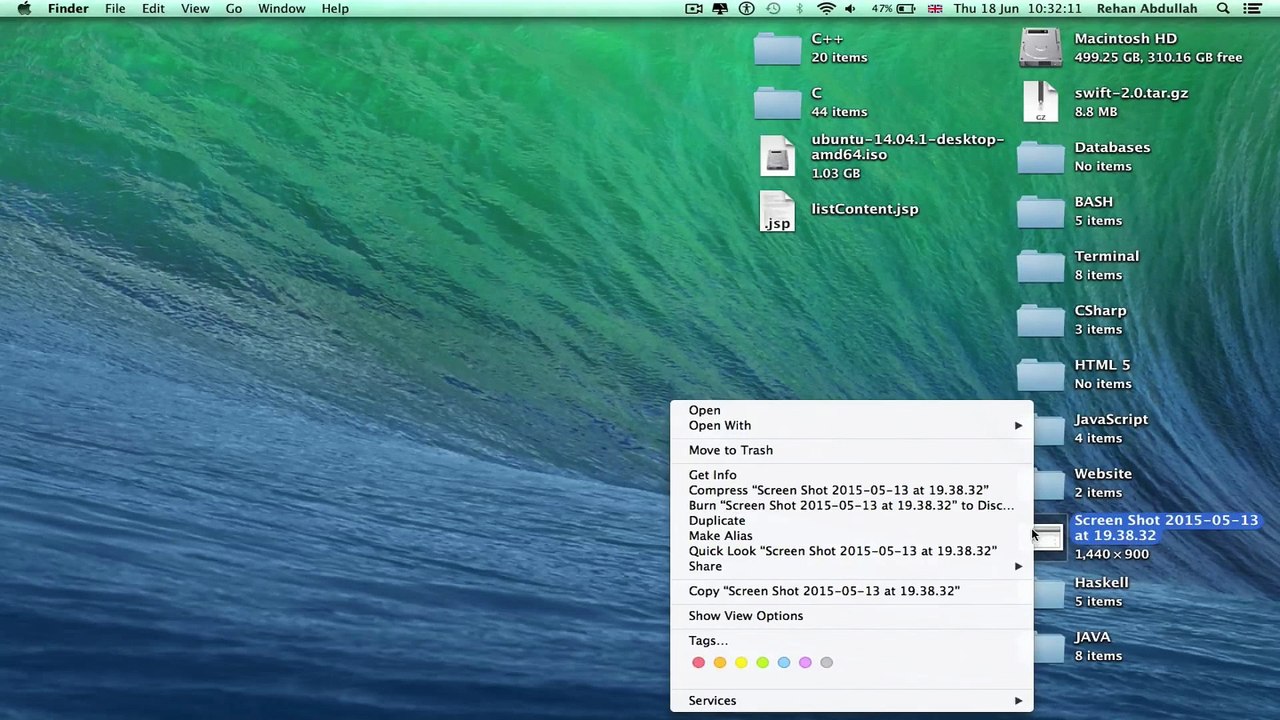Open the Finder menu

coord(68,9)
